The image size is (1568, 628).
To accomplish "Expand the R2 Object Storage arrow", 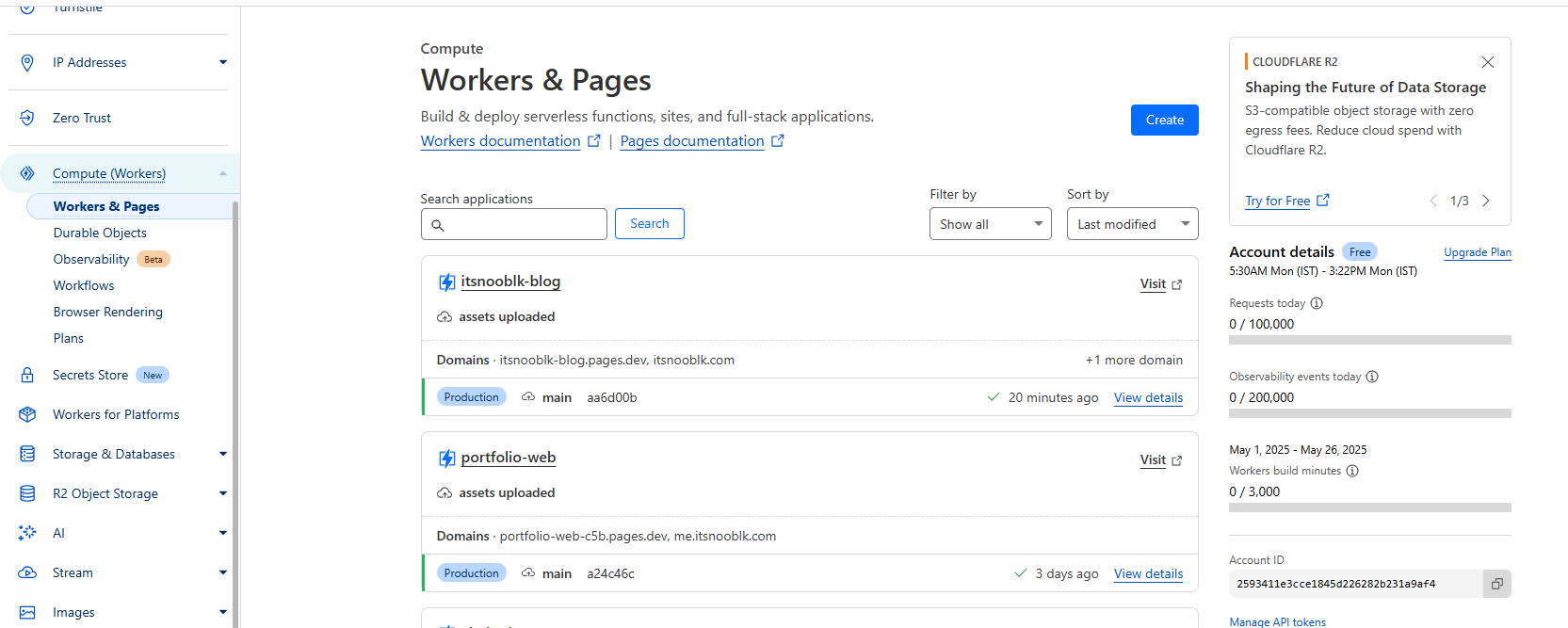I will pos(223,493).
